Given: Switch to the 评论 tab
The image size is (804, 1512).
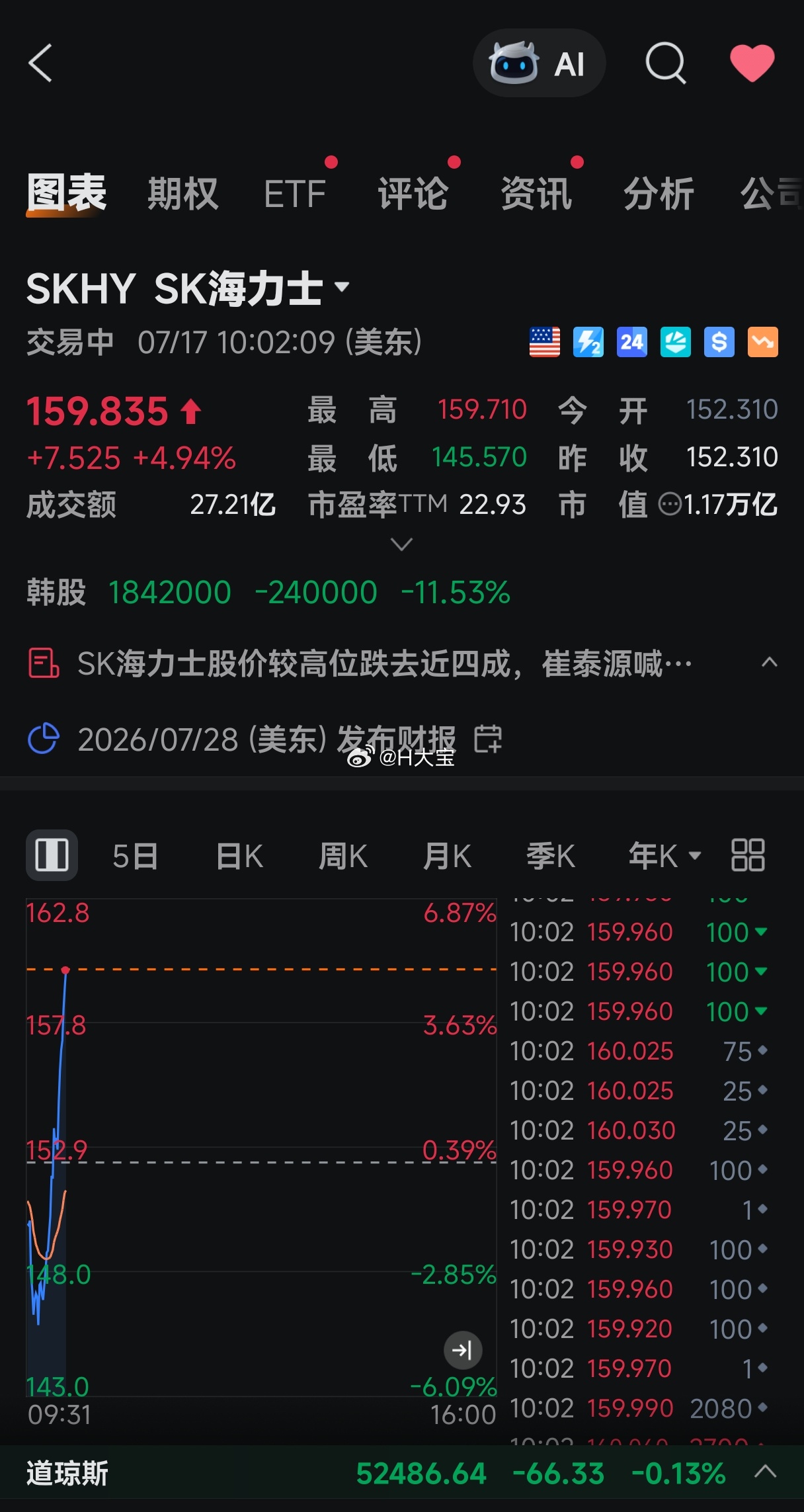Looking at the screenshot, I should coord(413,194).
